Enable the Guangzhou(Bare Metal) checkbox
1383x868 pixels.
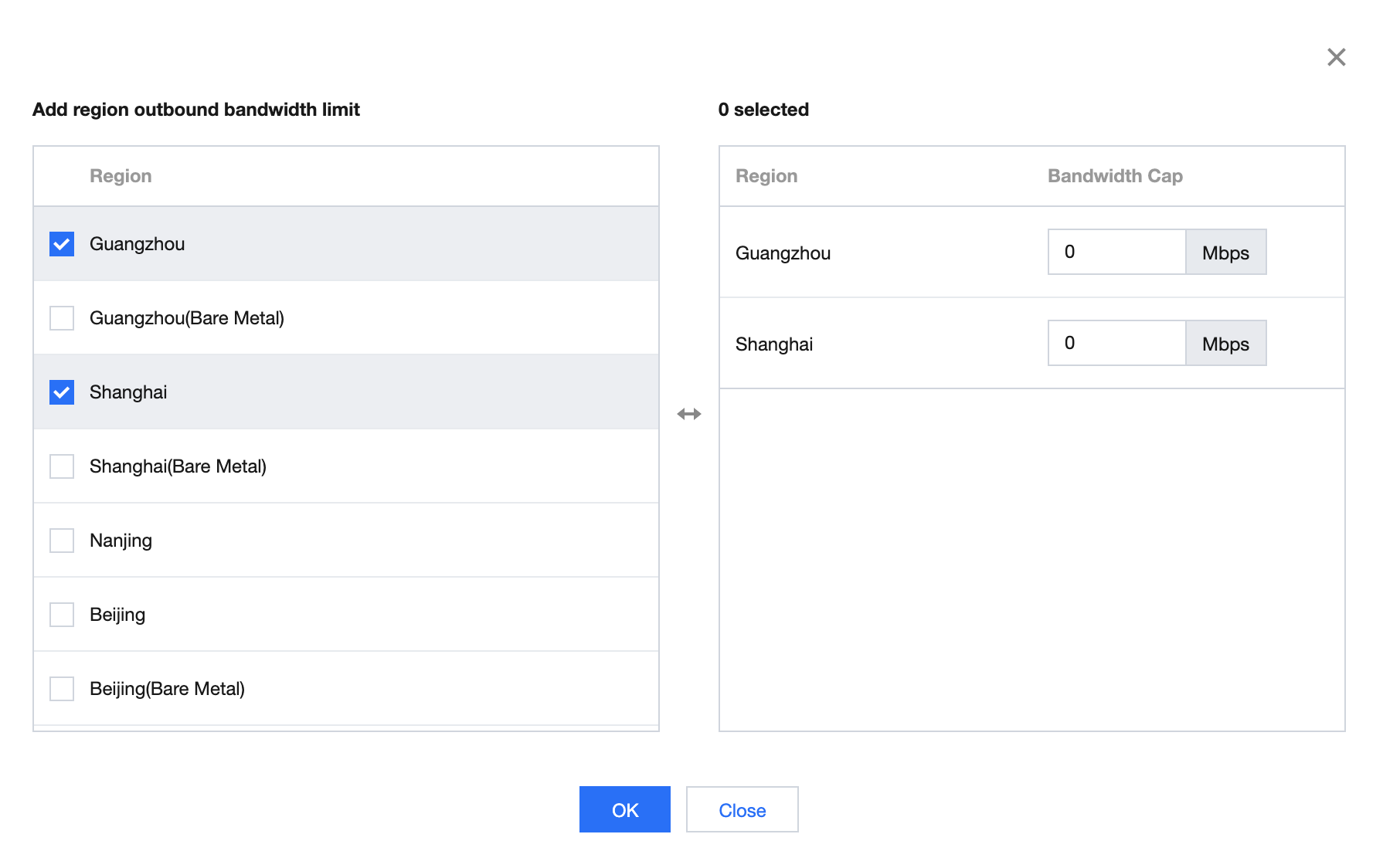click(x=61, y=317)
